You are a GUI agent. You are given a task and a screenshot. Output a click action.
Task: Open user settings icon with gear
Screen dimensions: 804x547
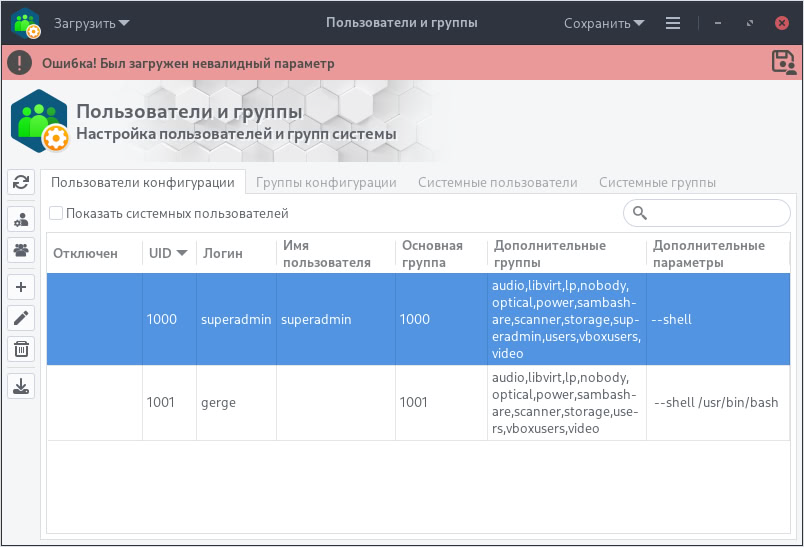(x=21, y=219)
